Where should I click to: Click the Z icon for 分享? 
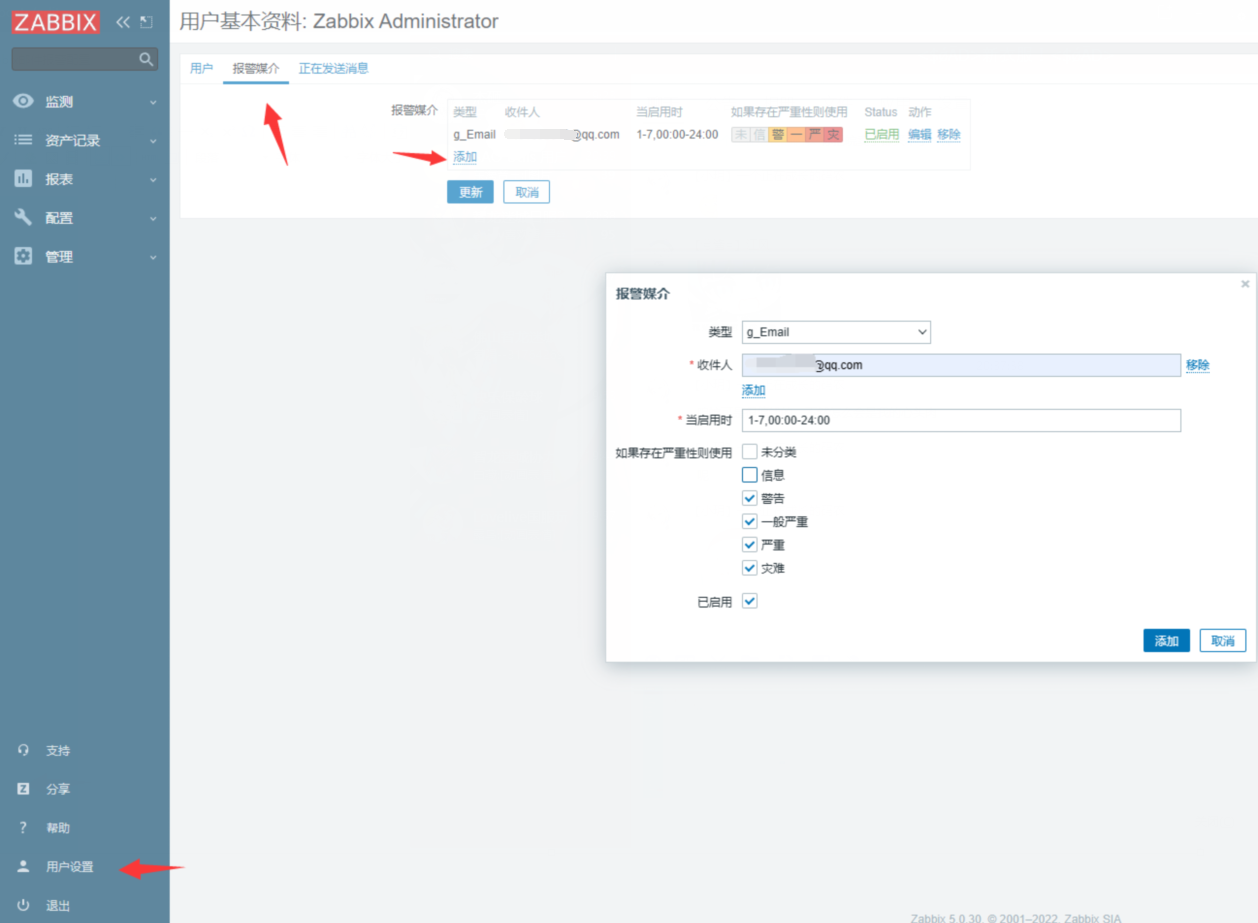pyautogui.click(x=23, y=789)
